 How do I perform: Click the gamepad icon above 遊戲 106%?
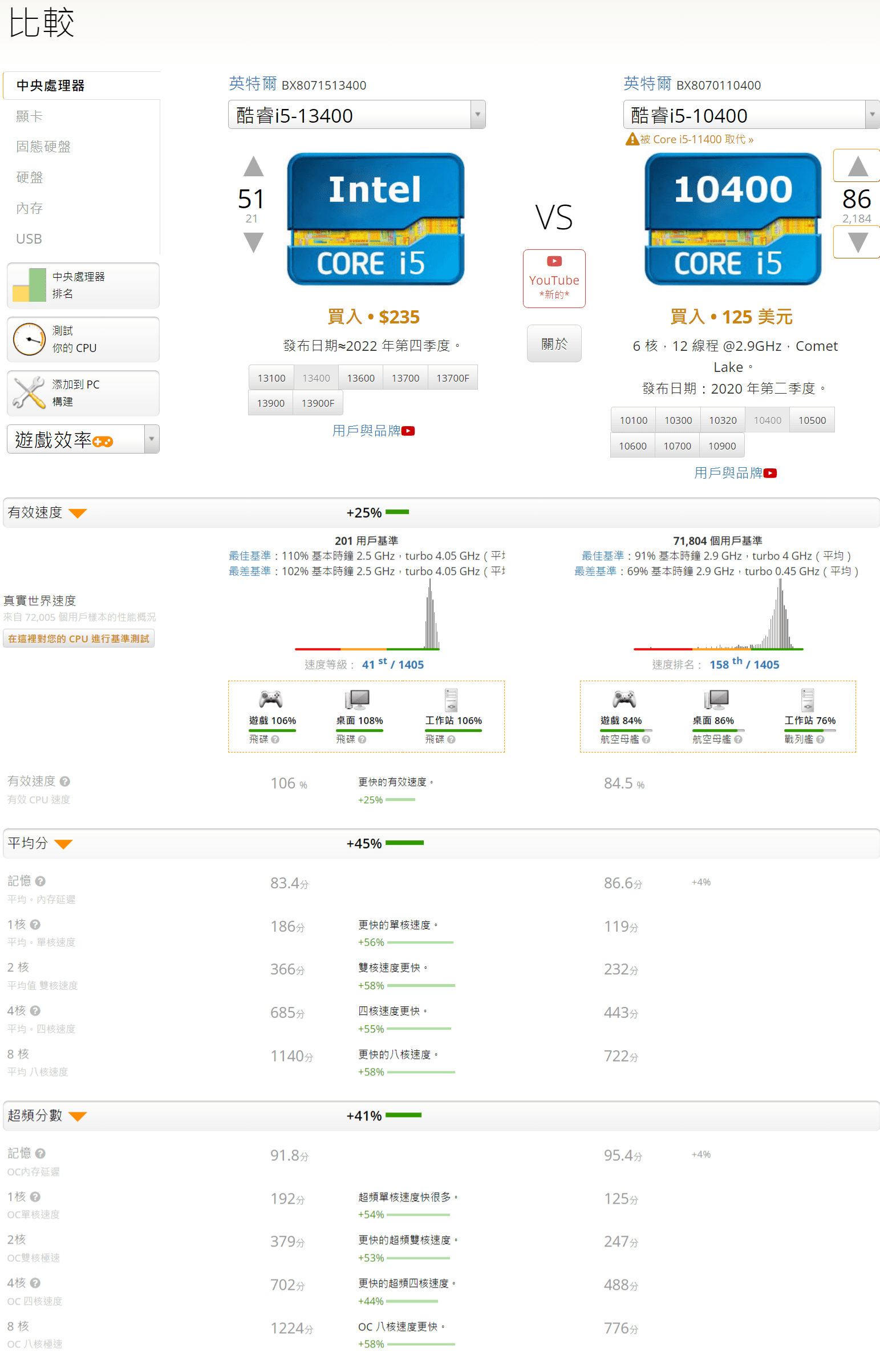[271, 699]
